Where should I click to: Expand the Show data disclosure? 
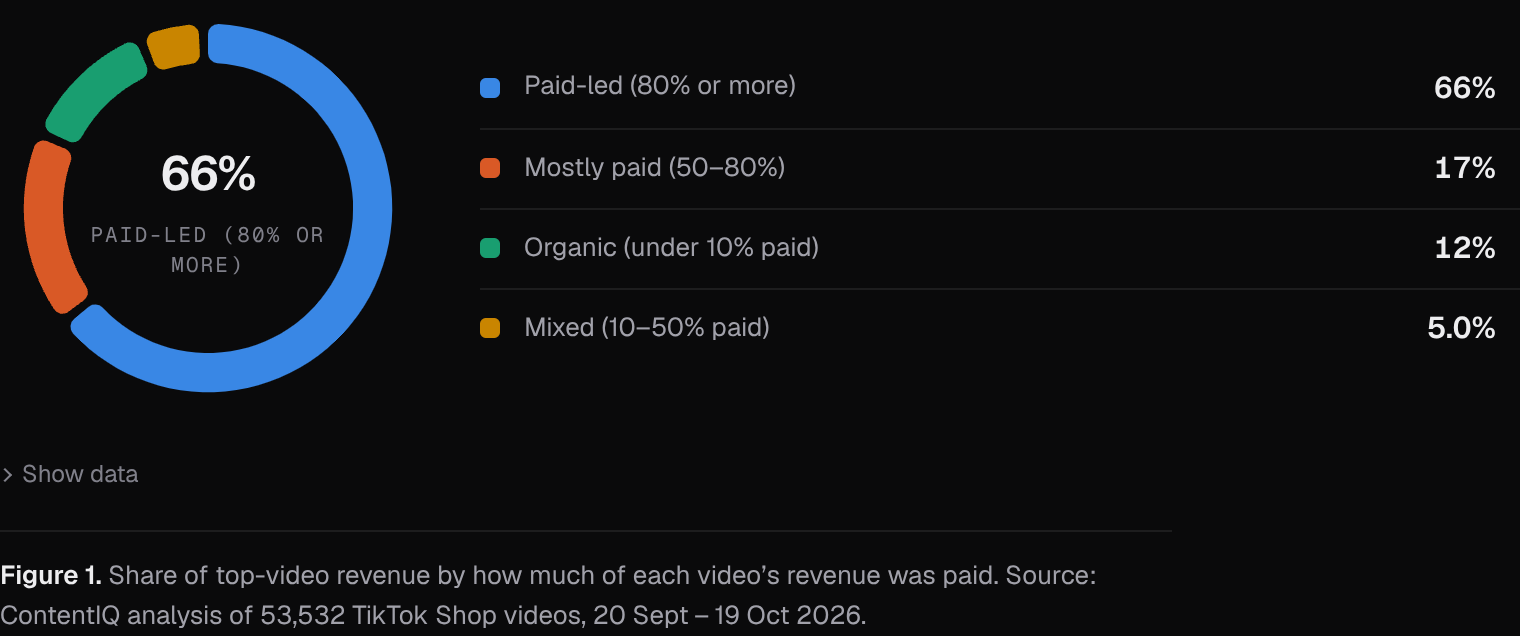coord(70,474)
